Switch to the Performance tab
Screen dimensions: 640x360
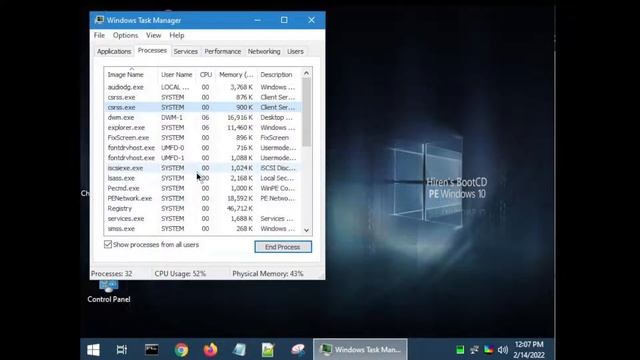222,51
